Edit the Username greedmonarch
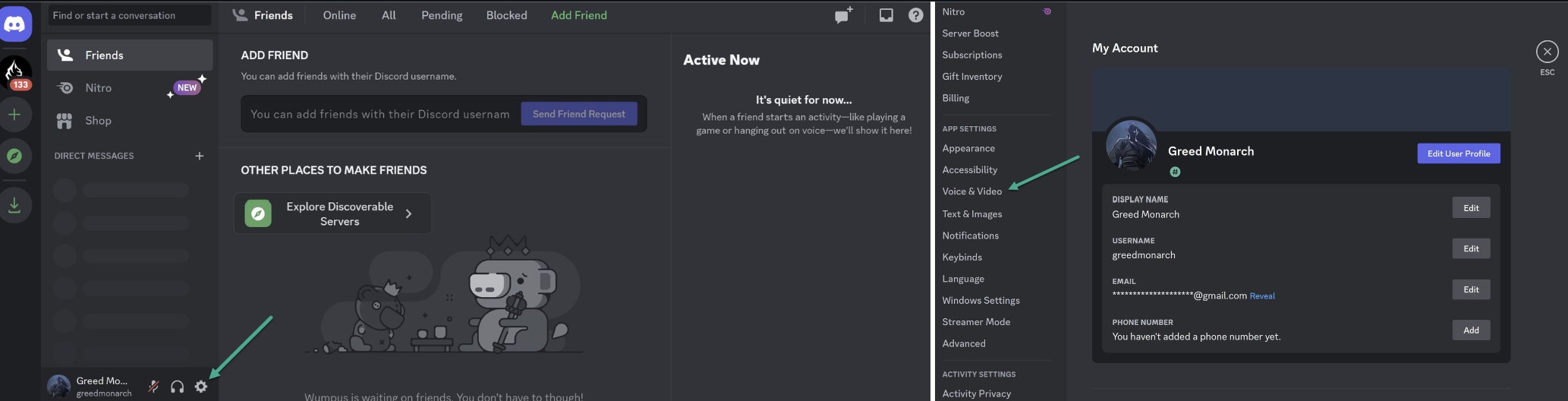This screenshot has width=1568, height=401. (1471, 248)
